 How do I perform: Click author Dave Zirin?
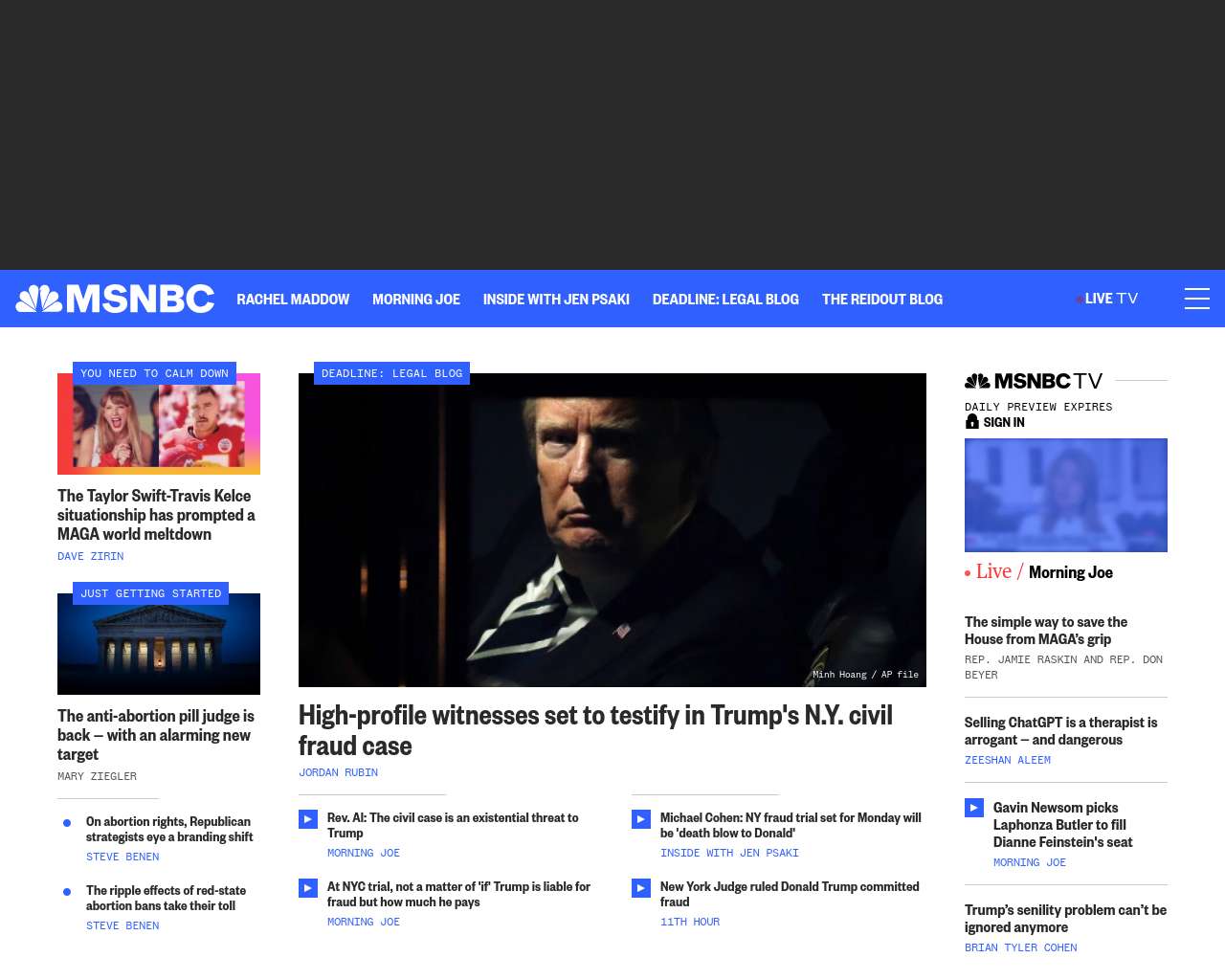[x=90, y=556]
